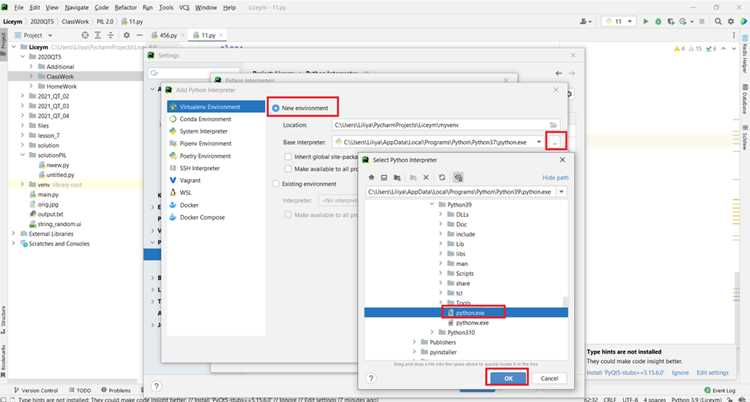Click folder icon in Location field
750x402 pixels.
(x=553, y=125)
